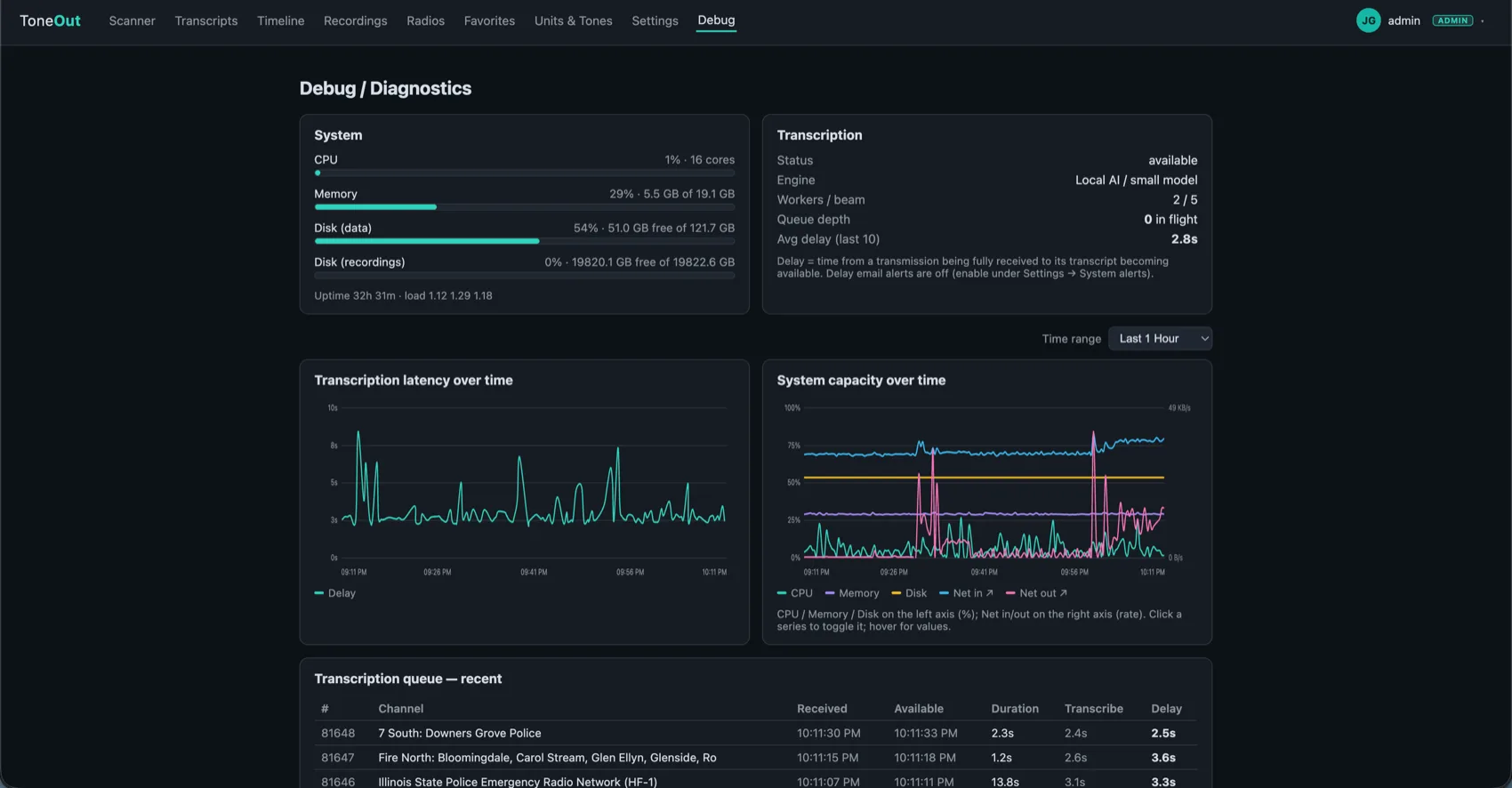Screen dimensions: 1512x788
Task: Toggle the Disk series in legend
Action: (x=909, y=593)
